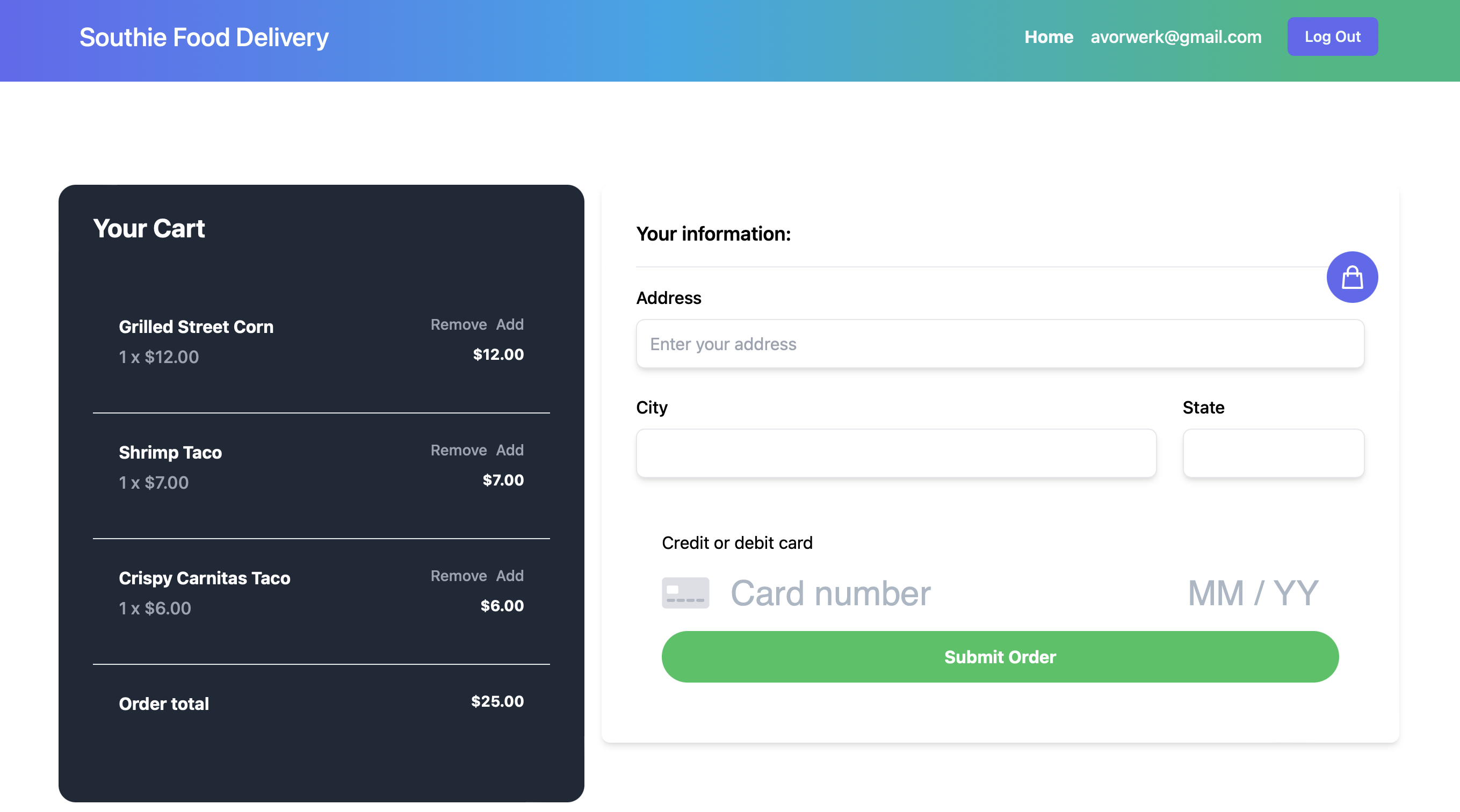This screenshot has height=812, width=1460.
Task: Remove one Grilled Street Corn
Action: click(459, 325)
